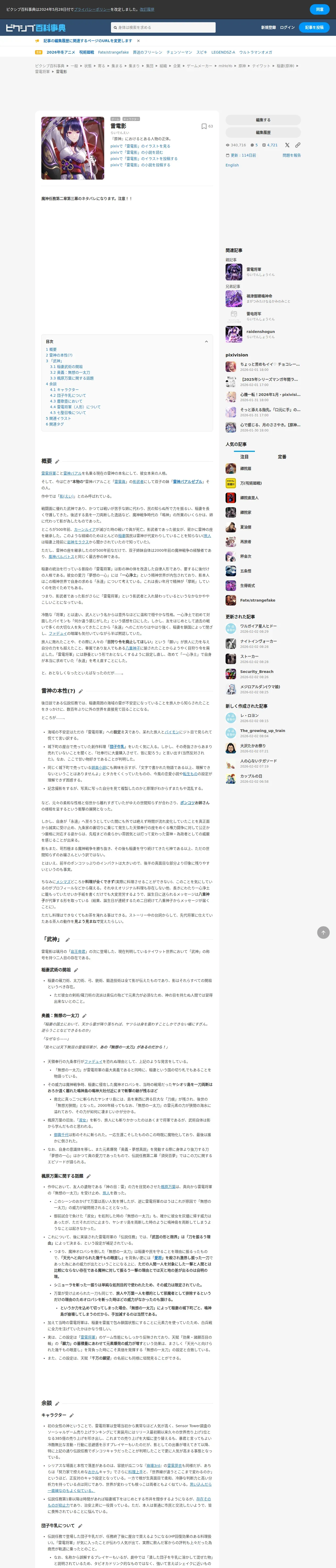Jump to 6 関連タグ in contents

coord(55,424)
